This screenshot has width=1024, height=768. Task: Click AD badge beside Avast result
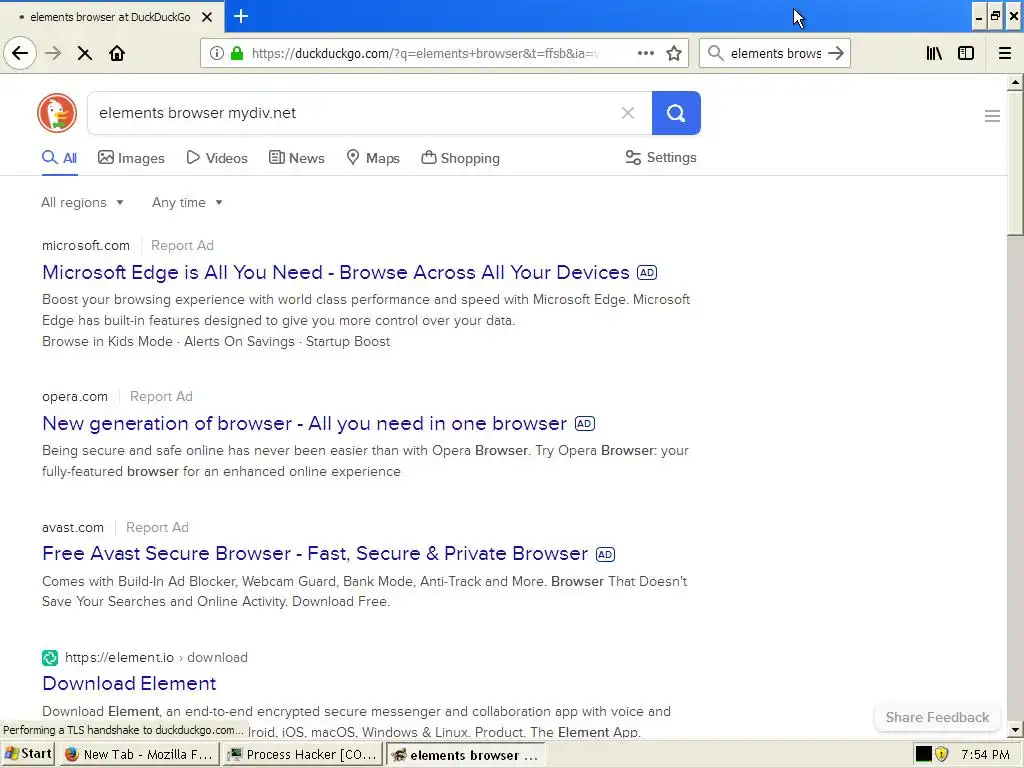(x=605, y=554)
